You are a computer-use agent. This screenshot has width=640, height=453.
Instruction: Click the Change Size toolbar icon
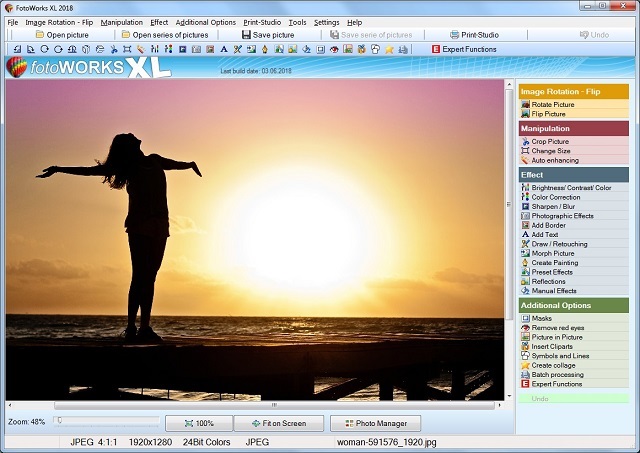tap(127, 49)
